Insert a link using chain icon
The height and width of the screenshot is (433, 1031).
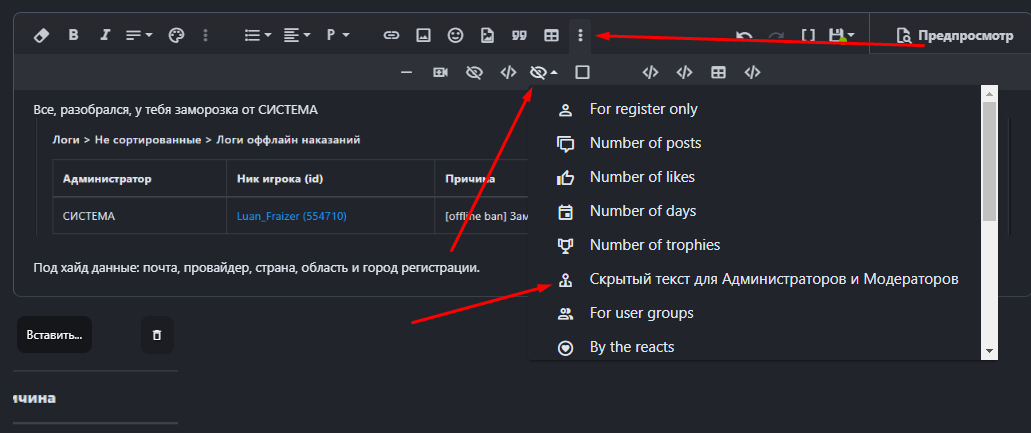pos(392,35)
